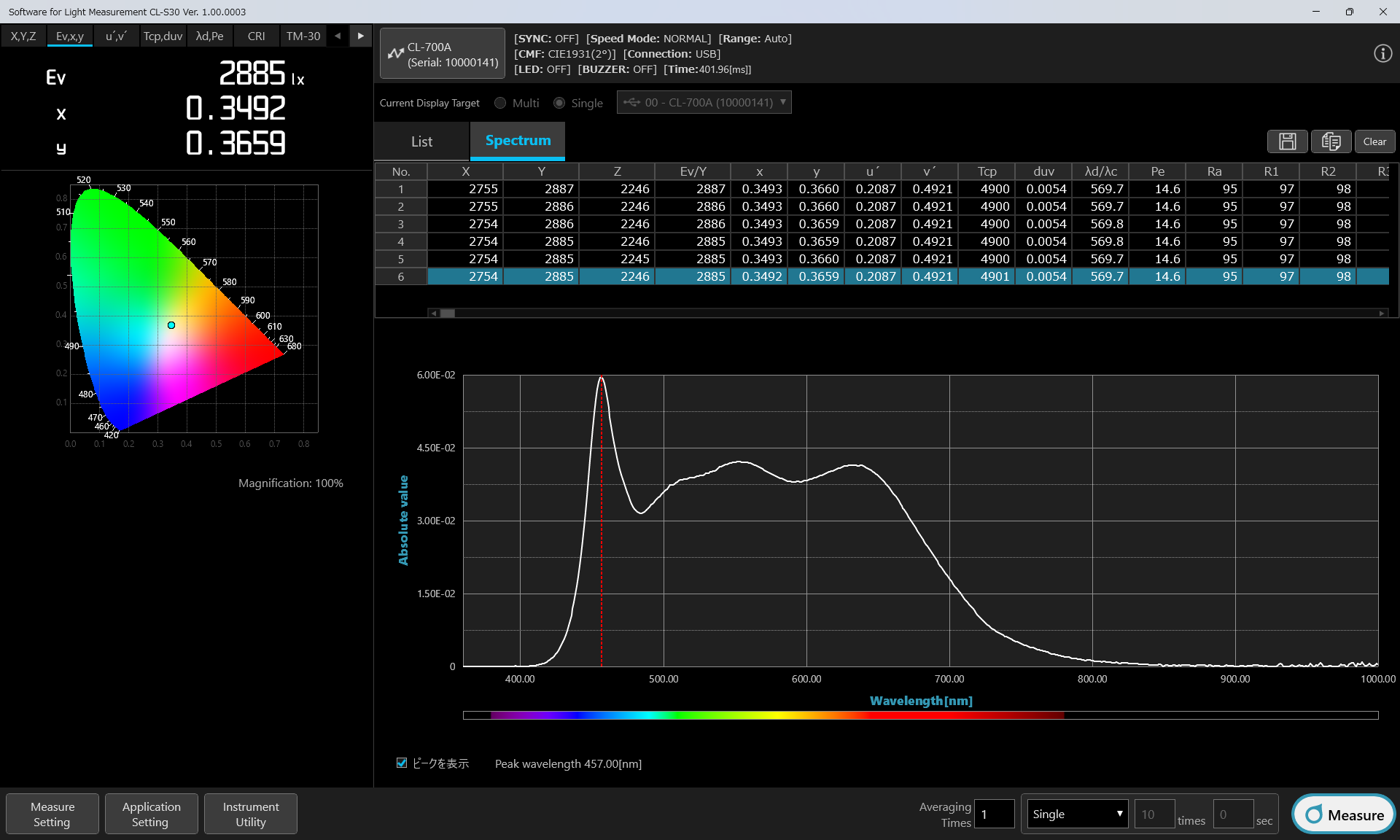Open the Single measurement mode dropdown
1400x840 pixels.
pos(1076,814)
